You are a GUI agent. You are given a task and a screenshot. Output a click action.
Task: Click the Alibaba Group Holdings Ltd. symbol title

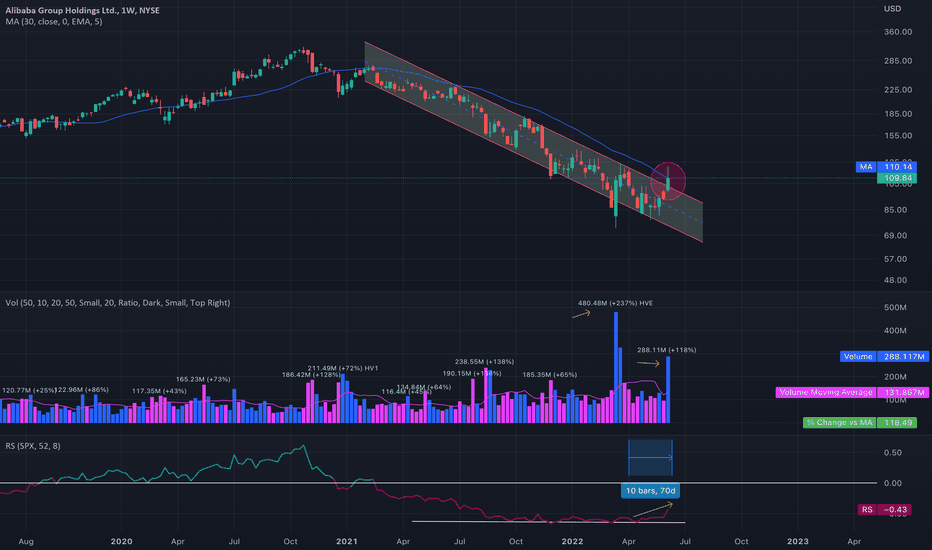(82, 10)
